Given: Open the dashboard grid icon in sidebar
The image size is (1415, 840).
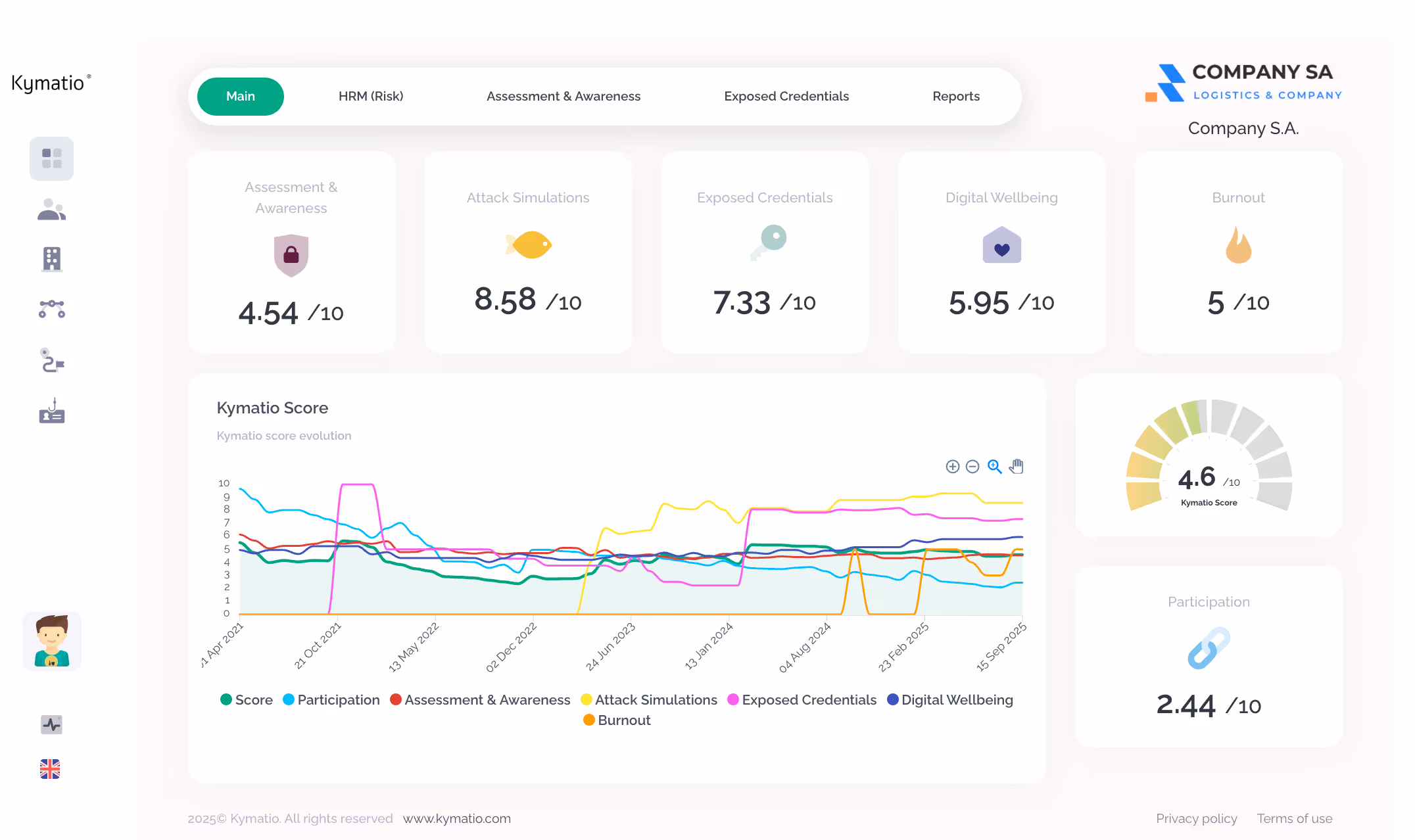Looking at the screenshot, I should [x=51, y=158].
